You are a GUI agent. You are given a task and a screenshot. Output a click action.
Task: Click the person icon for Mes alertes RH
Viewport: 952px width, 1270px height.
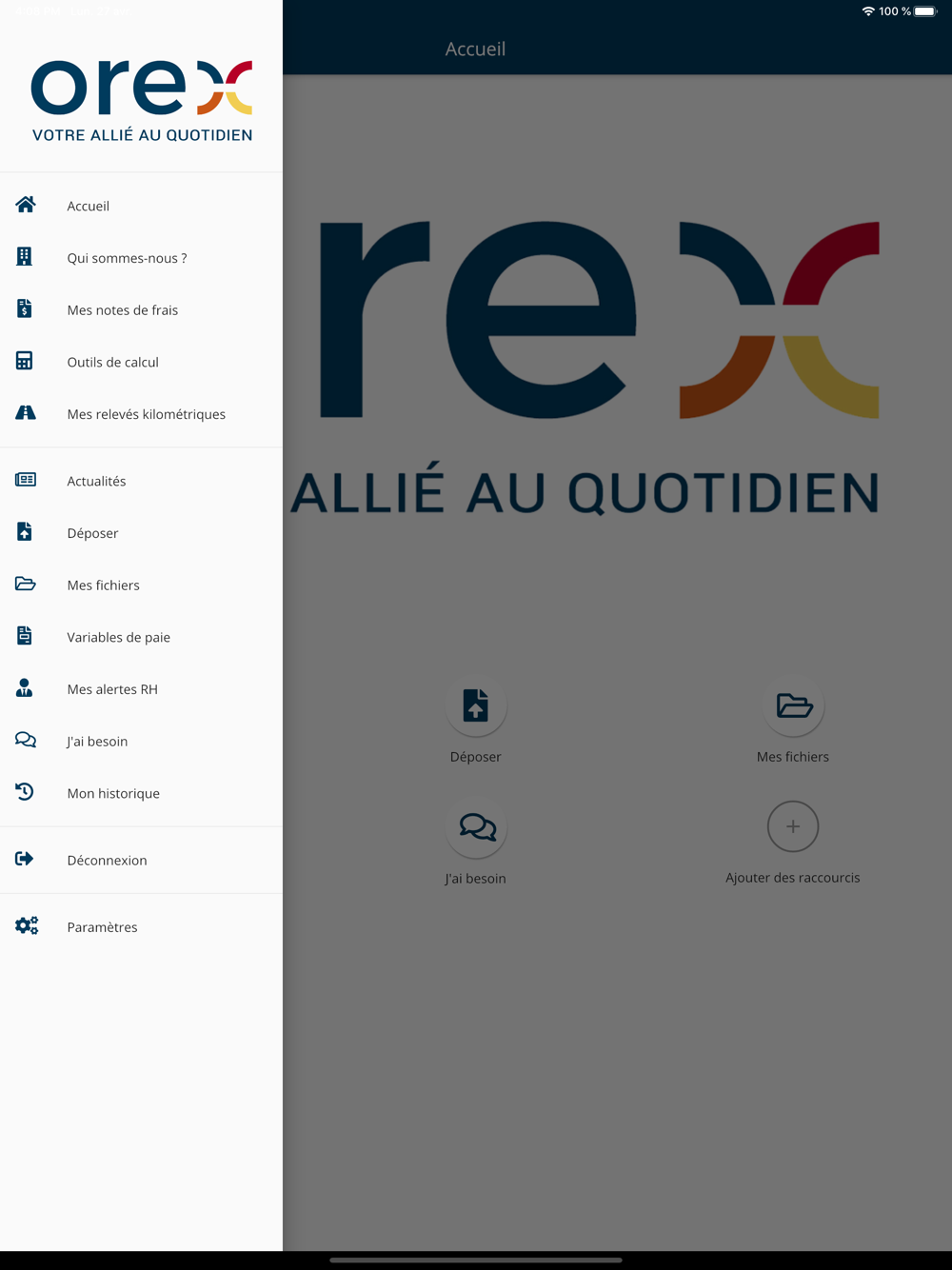tap(25, 687)
